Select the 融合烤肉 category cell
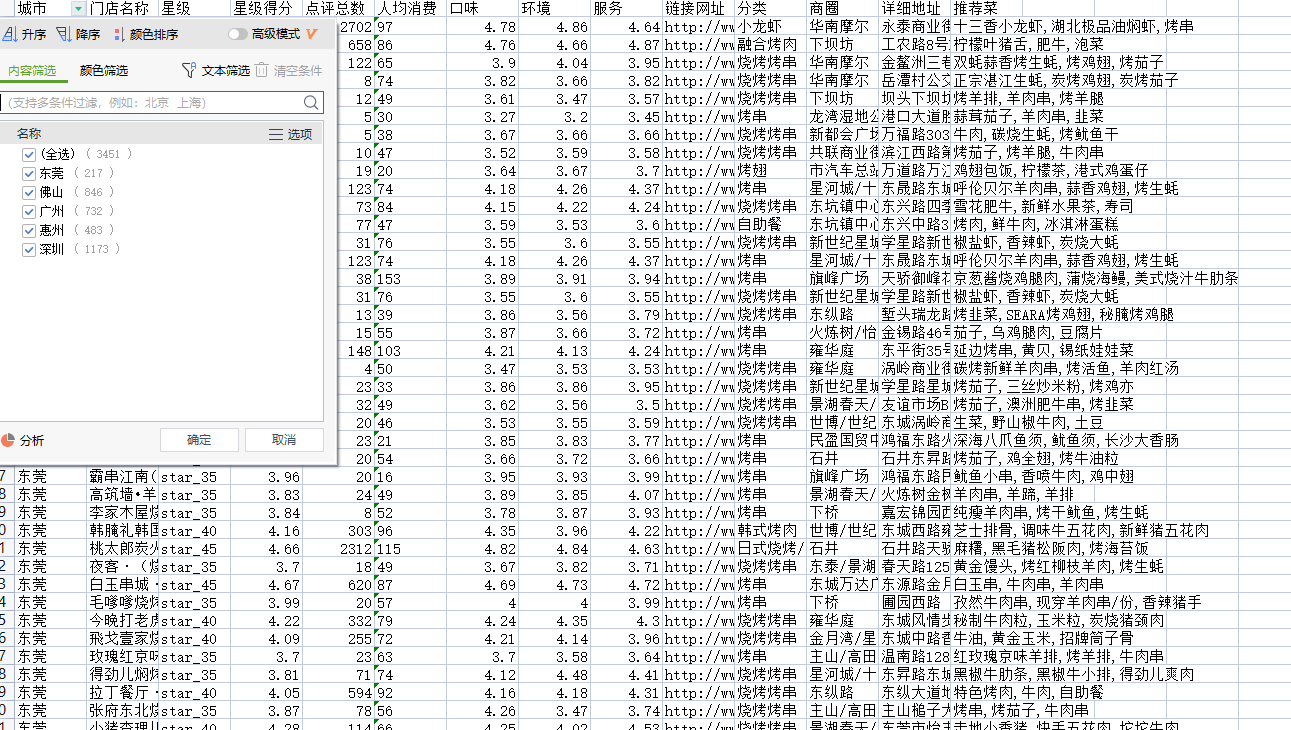 (x=770, y=45)
